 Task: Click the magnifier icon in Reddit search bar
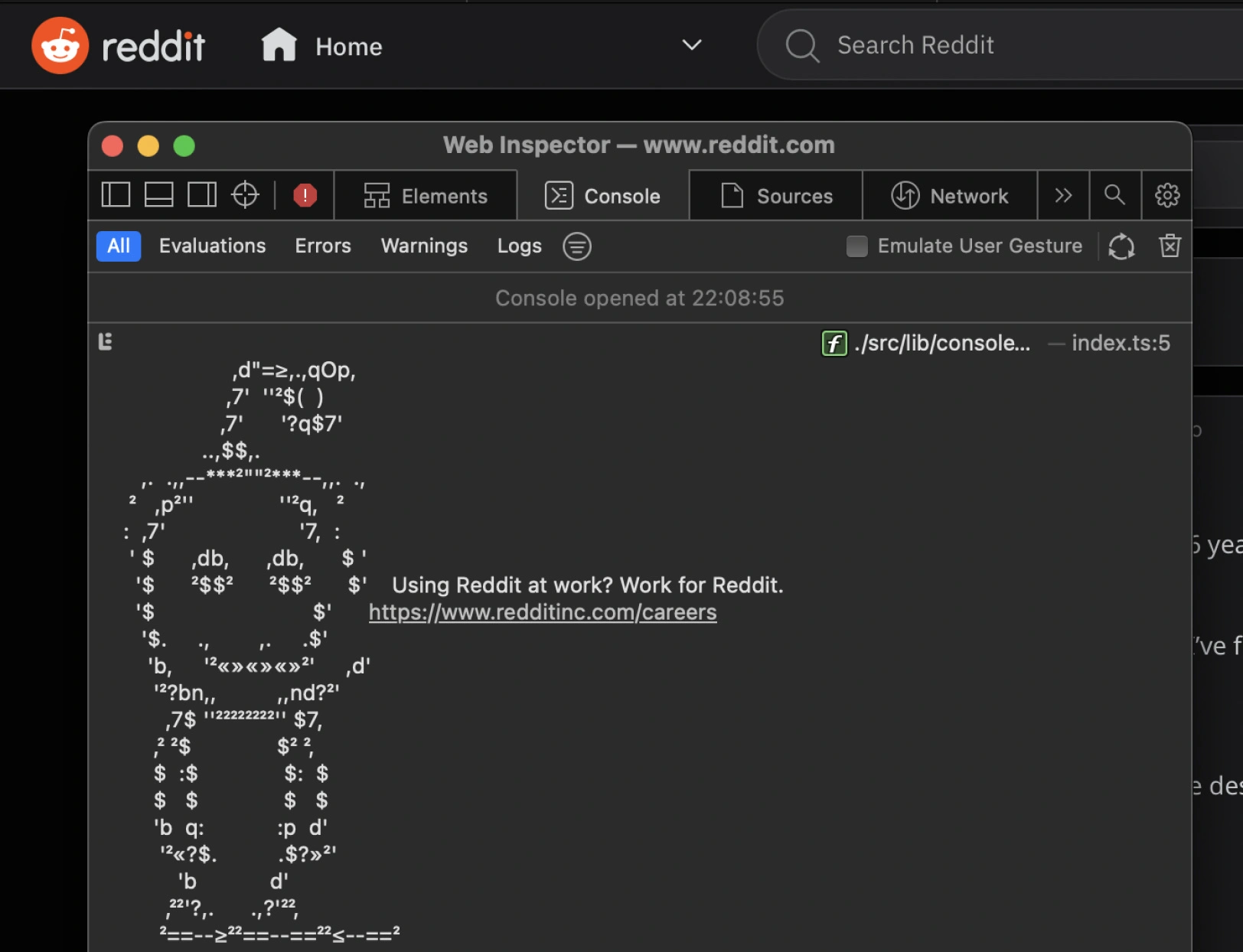click(x=802, y=46)
